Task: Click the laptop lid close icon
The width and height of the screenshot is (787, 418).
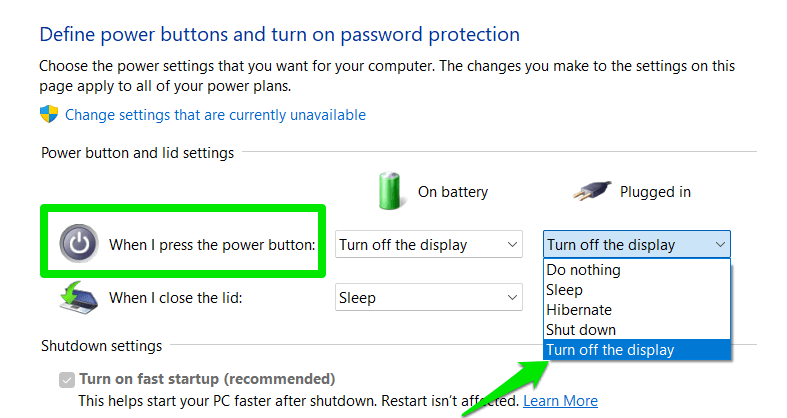Action: (x=78, y=297)
